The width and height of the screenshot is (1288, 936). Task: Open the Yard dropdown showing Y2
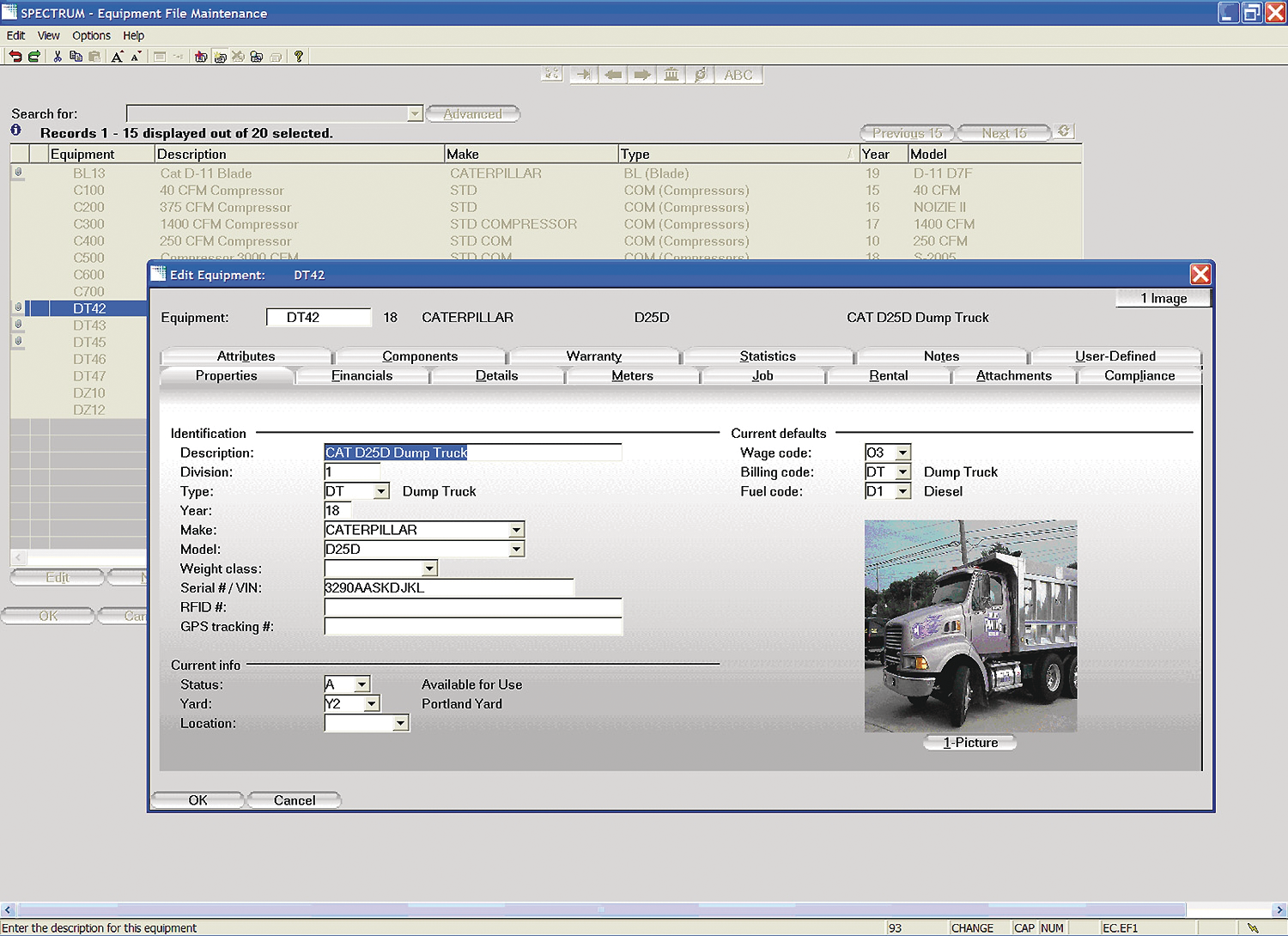click(371, 704)
